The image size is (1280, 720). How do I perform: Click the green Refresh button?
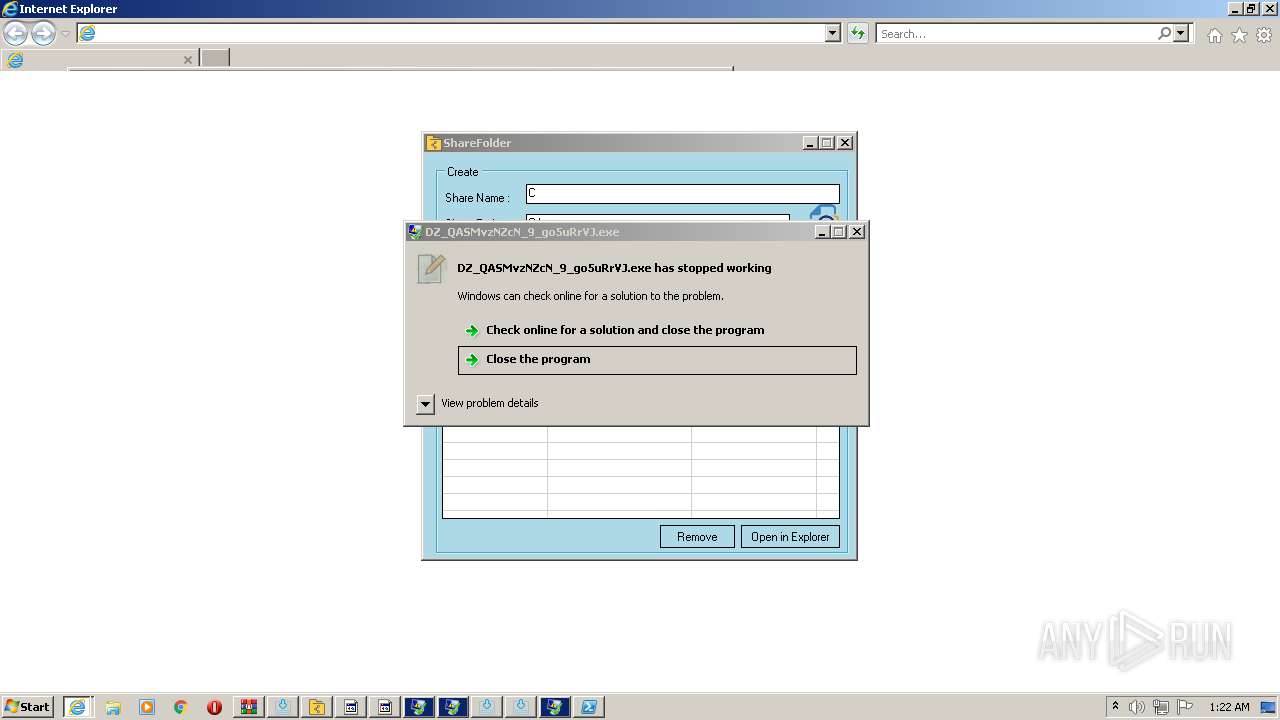coord(857,33)
